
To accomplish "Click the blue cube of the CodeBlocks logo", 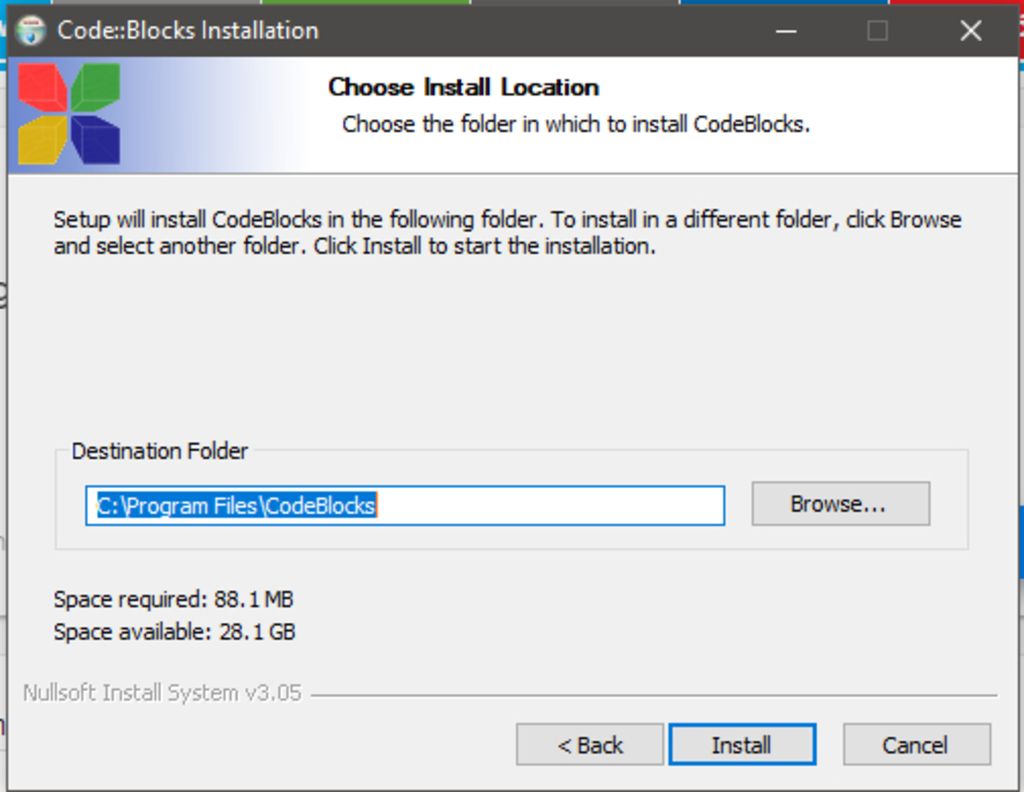I will [x=95, y=139].
